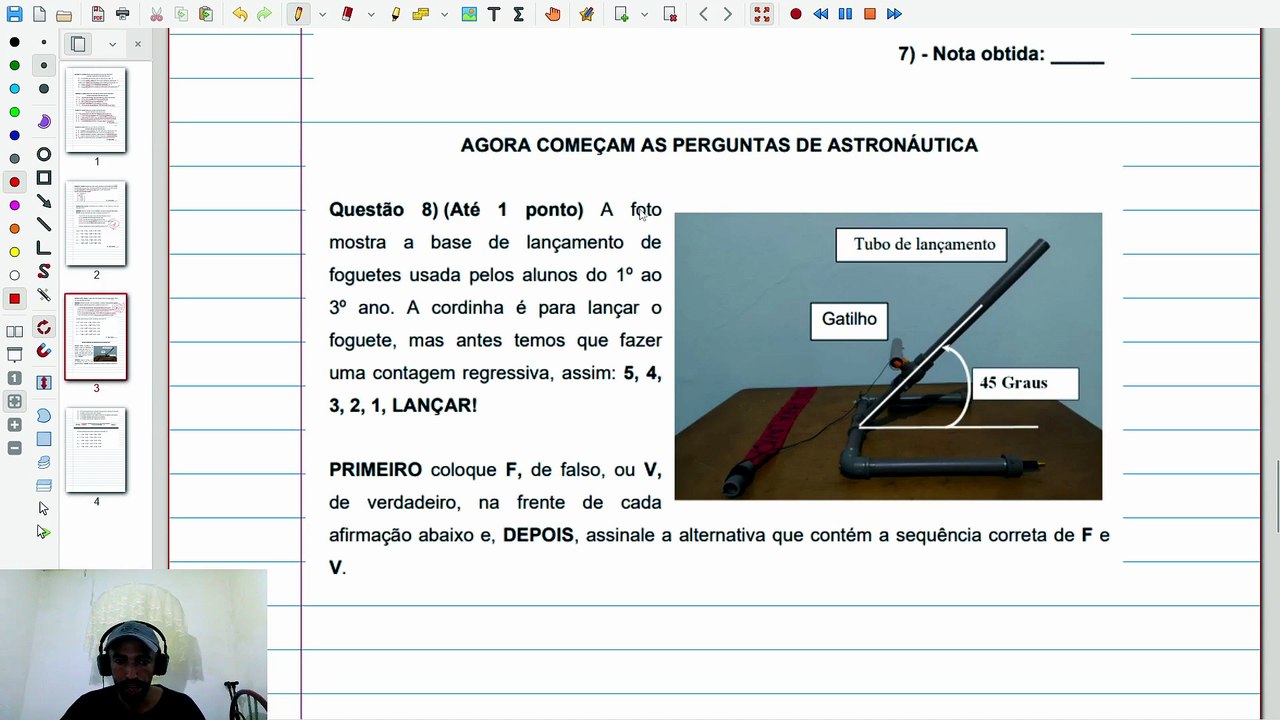Image resolution: width=1280 pixels, height=720 pixels.
Task: Activate the default tool star icon
Action: [x=587, y=14]
